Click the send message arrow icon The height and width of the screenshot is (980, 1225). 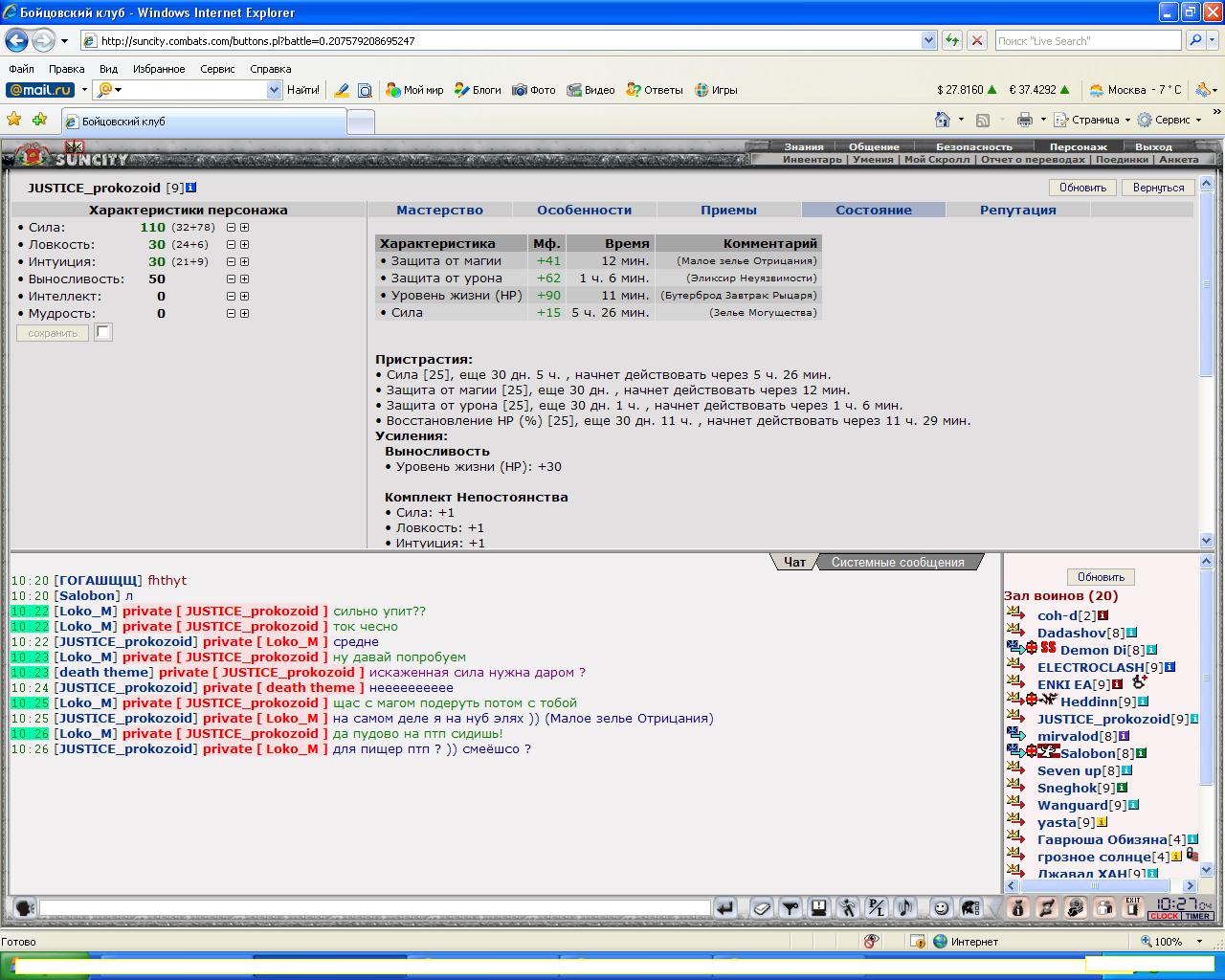click(725, 908)
